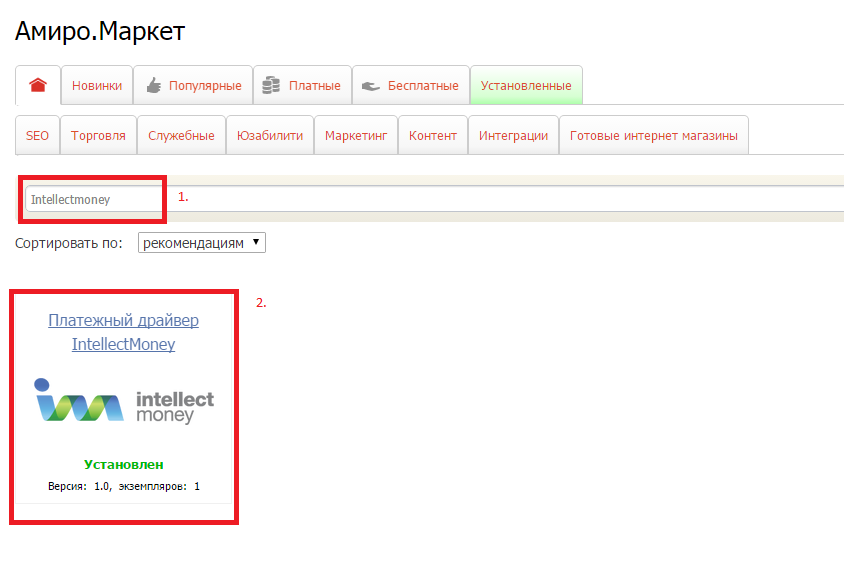The image size is (844, 561).
Task: Go to the Юзабилити category
Action: pos(270,136)
